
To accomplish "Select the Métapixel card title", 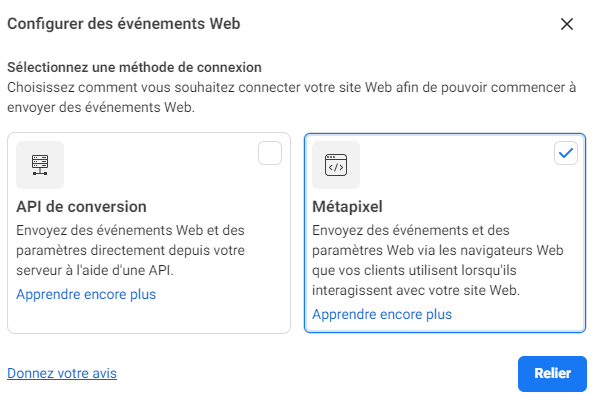I will click(x=347, y=206).
